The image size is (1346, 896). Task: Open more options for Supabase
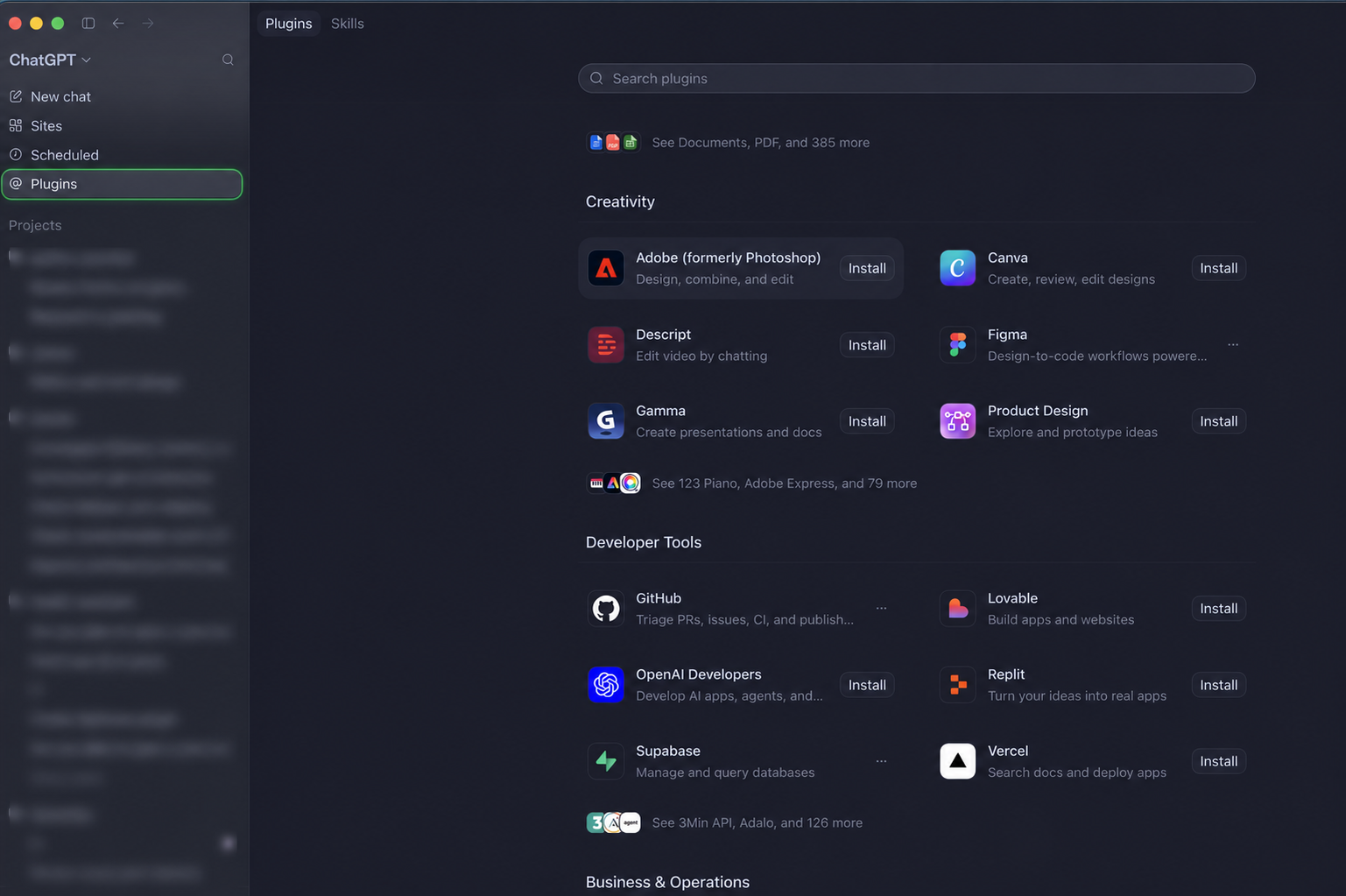[x=881, y=761]
